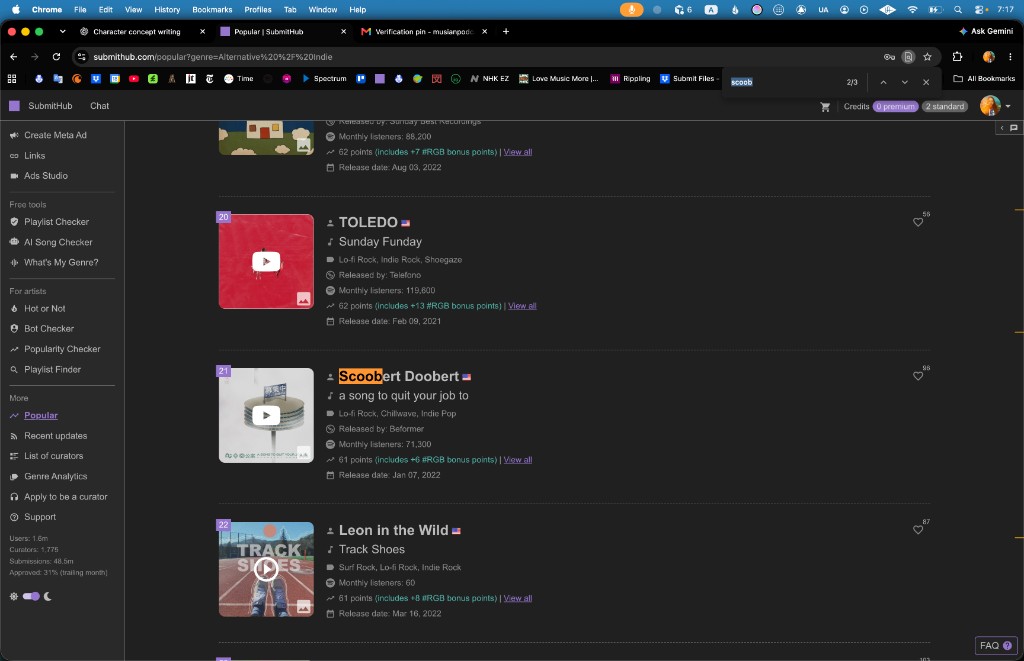Click the find-in-page search field
Viewport: 1024px width, 661px height.
pyautogui.click(x=784, y=82)
